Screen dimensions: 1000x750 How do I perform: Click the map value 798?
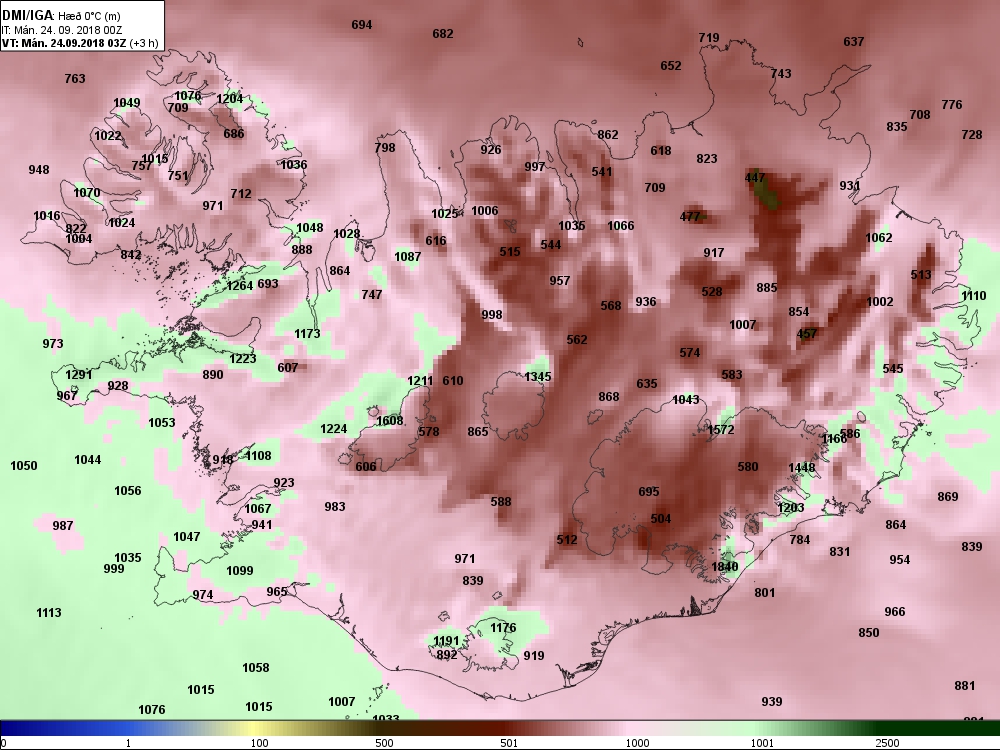(x=385, y=147)
